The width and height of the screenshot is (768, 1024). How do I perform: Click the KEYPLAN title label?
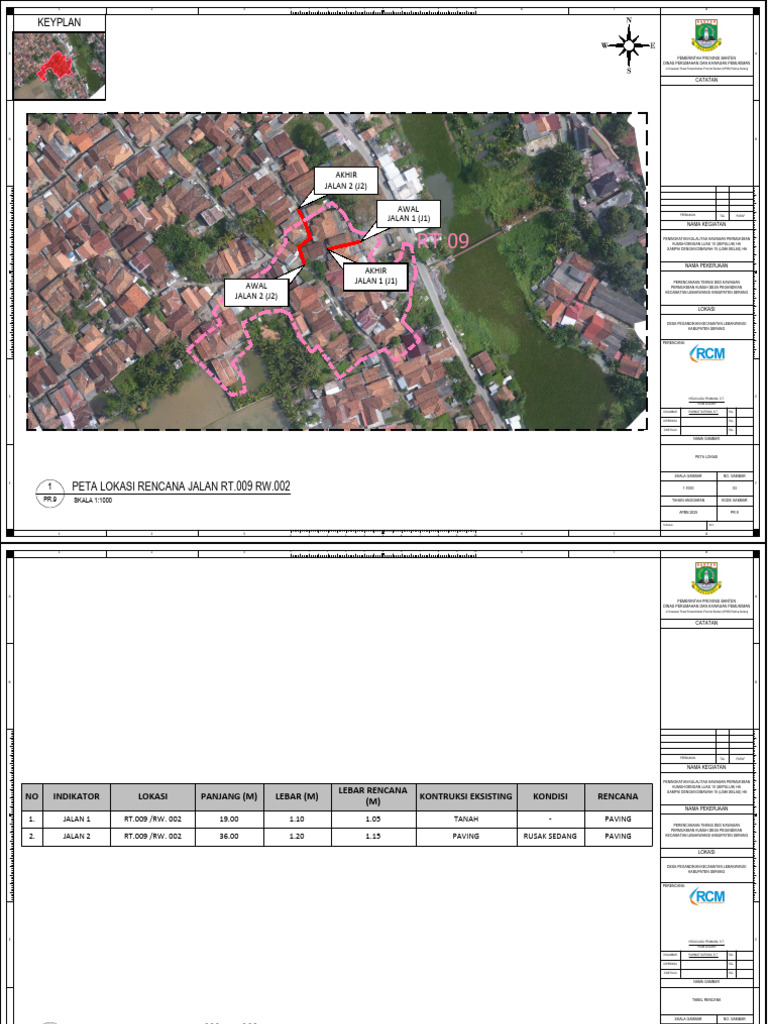pos(59,23)
